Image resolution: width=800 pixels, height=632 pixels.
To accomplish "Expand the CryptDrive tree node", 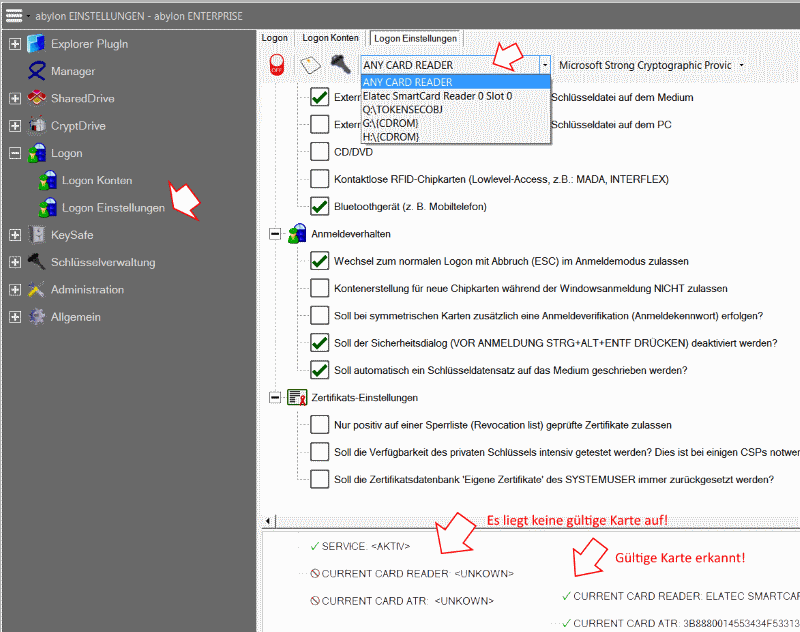I will (15, 125).
